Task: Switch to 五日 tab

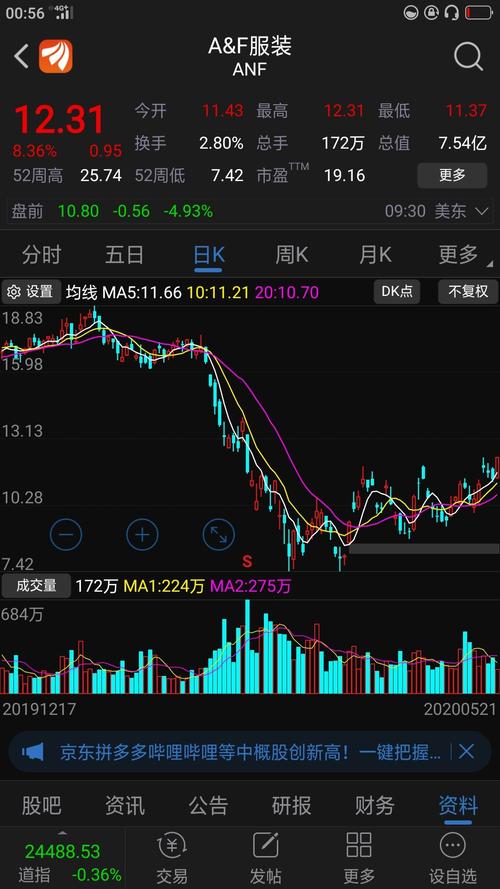Action: click(x=125, y=255)
